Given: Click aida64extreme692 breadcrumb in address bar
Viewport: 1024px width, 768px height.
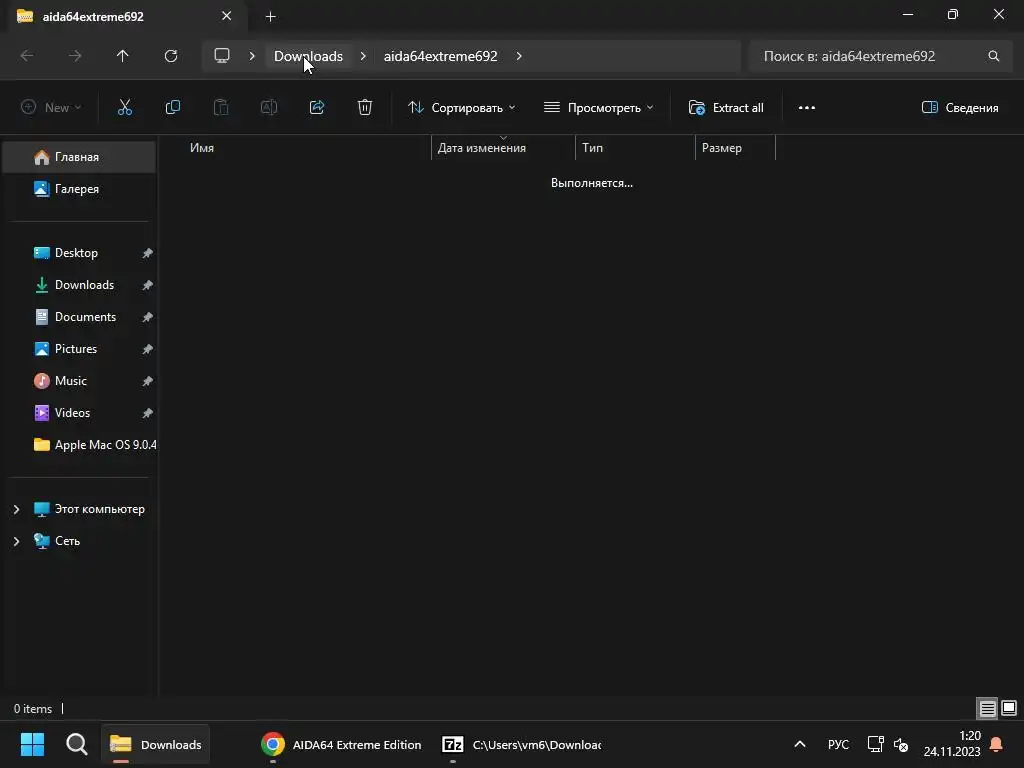Looking at the screenshot, I should 440,56.
